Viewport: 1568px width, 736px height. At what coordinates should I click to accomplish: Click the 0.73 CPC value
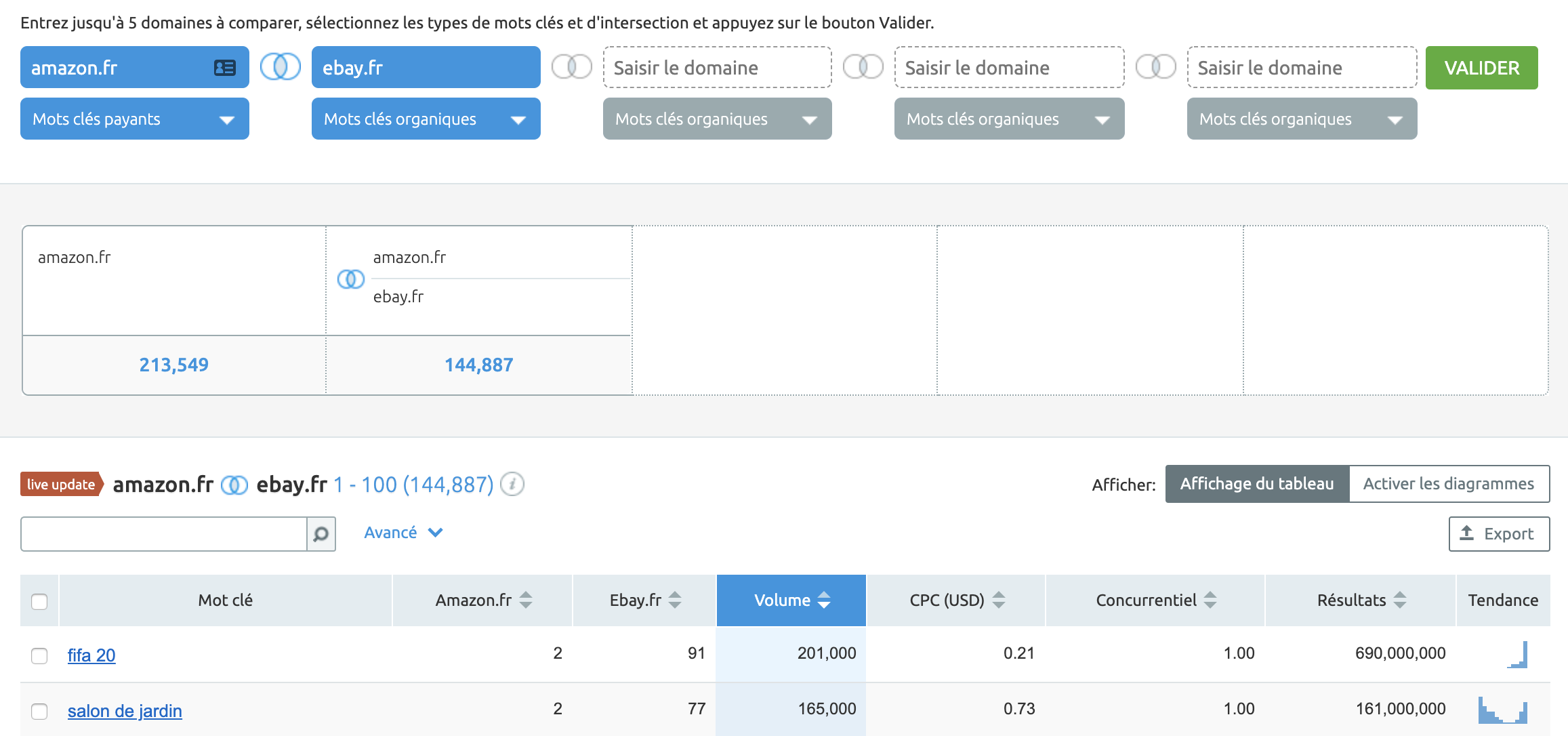1019,709
